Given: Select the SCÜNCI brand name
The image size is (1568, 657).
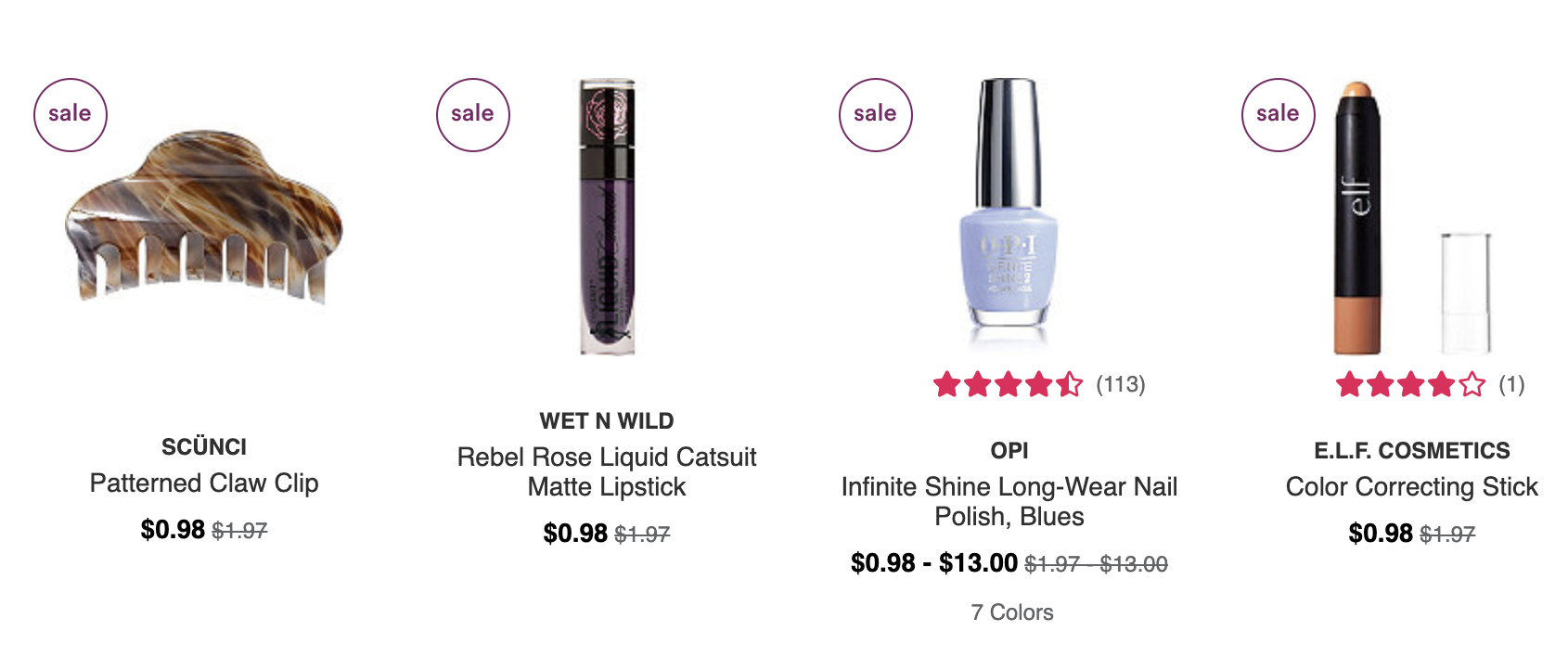Looking at the screenshot, I should (x=204, y=447).
